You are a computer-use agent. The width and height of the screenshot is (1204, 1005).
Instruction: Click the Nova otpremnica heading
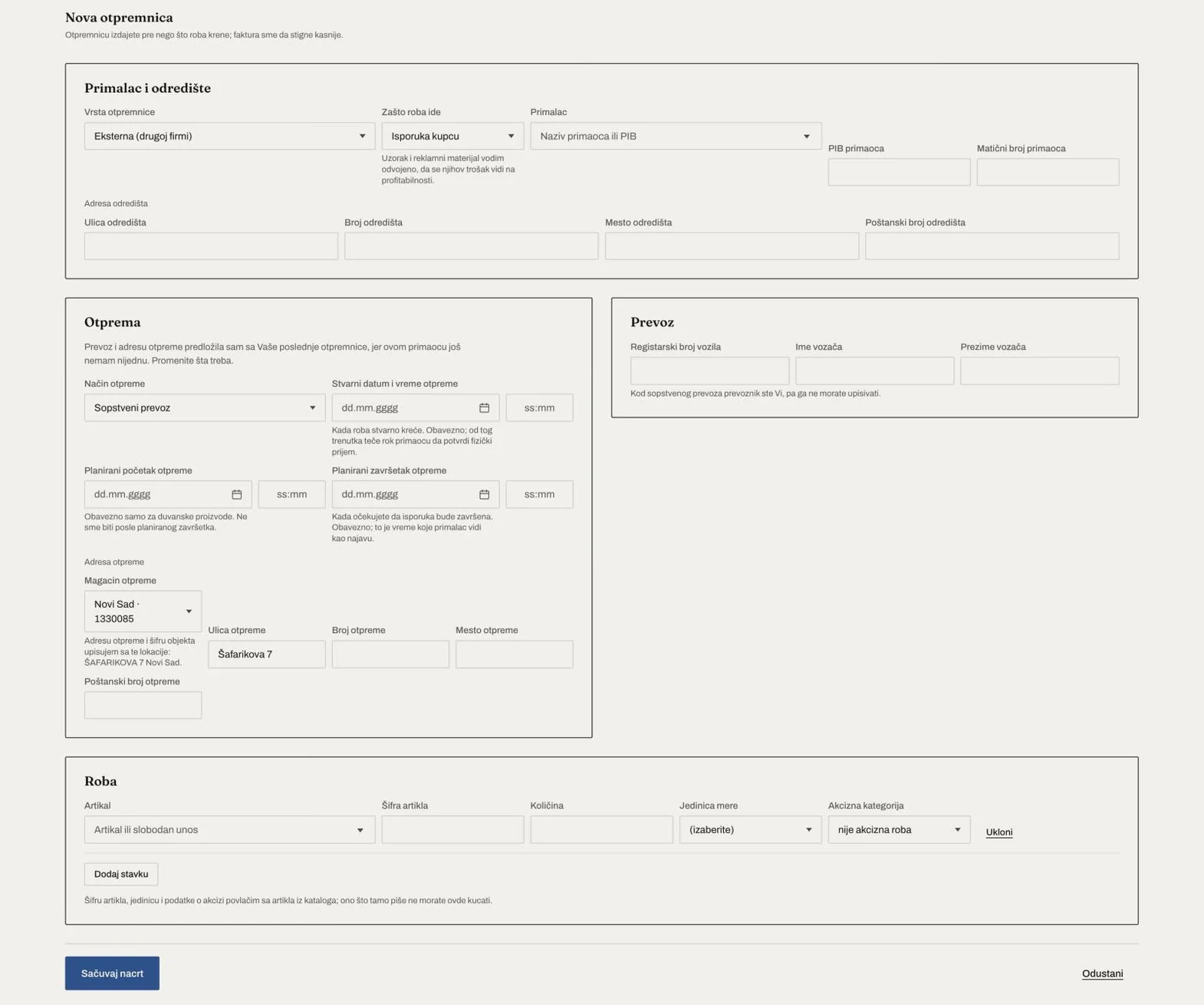click(119, 17)
